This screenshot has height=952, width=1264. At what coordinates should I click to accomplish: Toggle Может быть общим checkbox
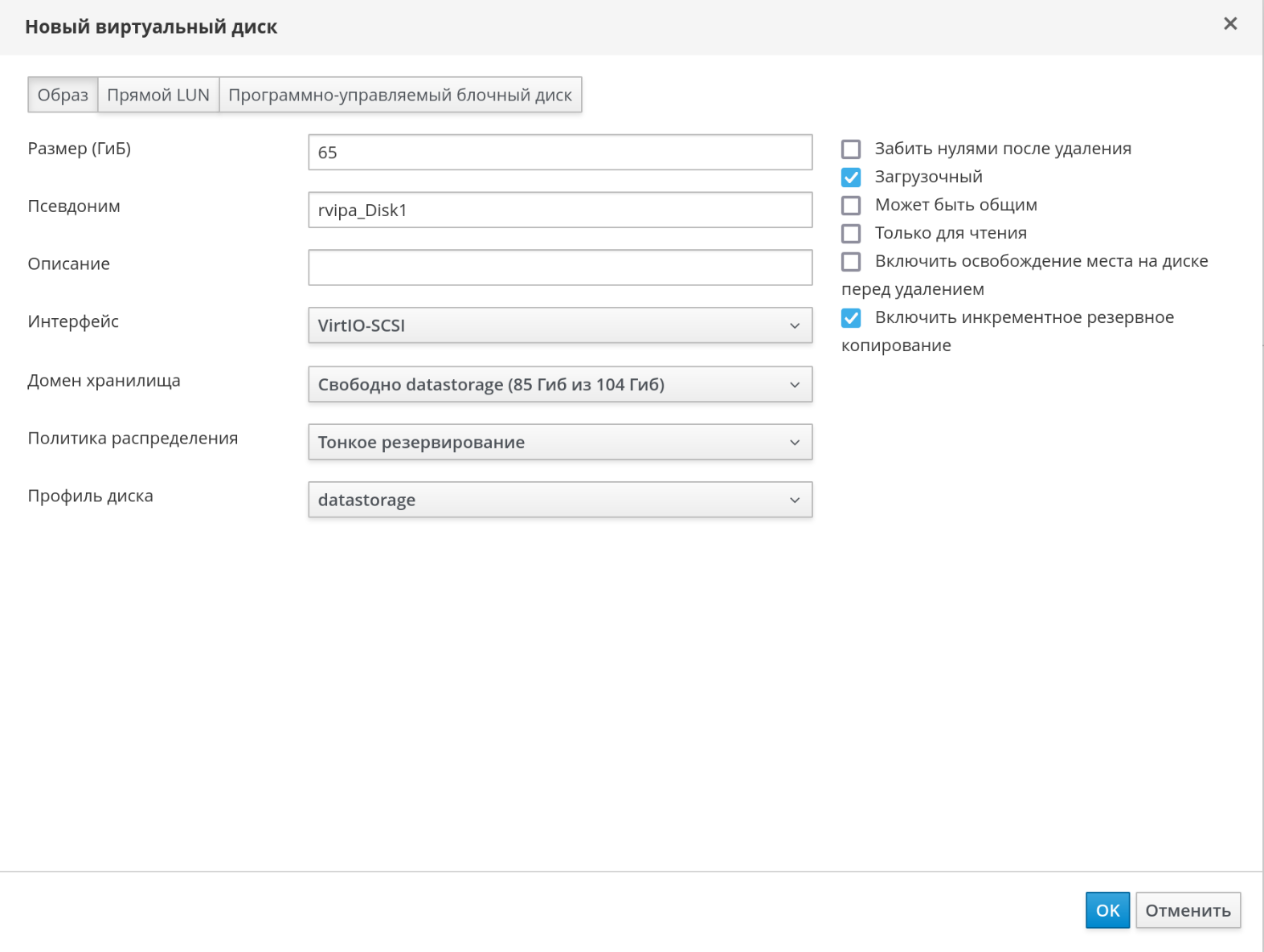pos(851,206)
